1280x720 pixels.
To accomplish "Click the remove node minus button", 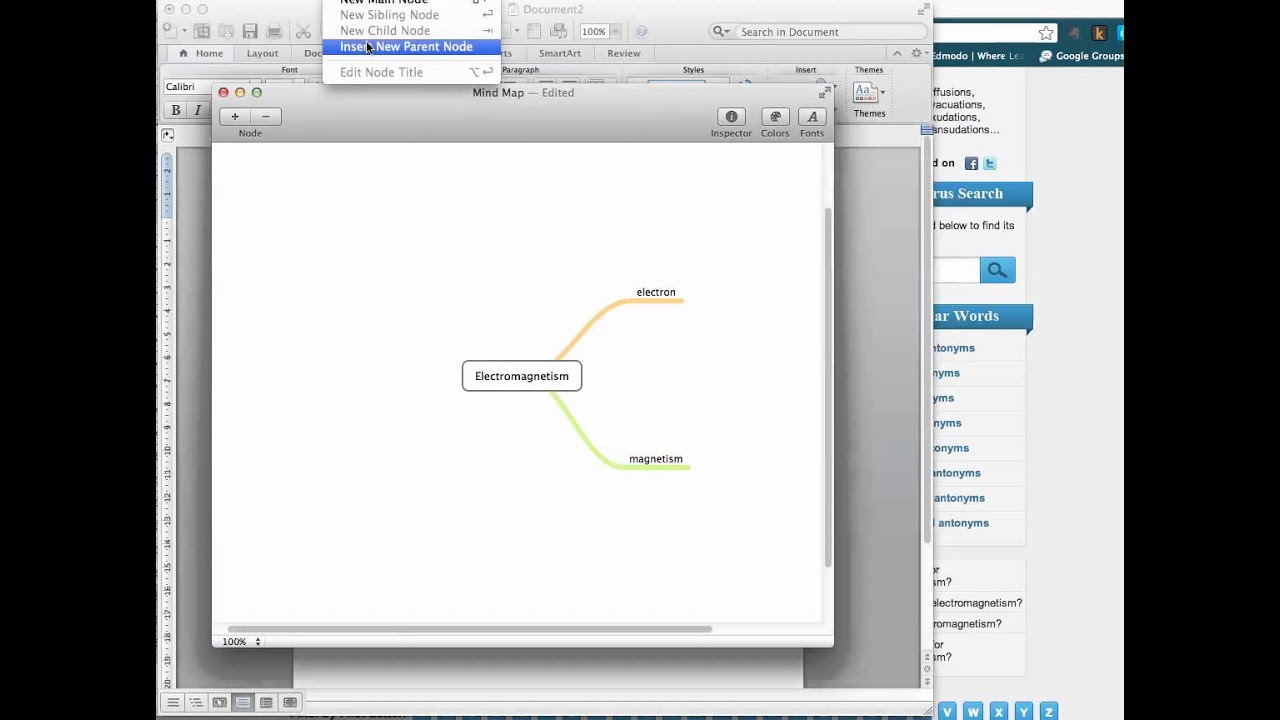I will (266, 117).
